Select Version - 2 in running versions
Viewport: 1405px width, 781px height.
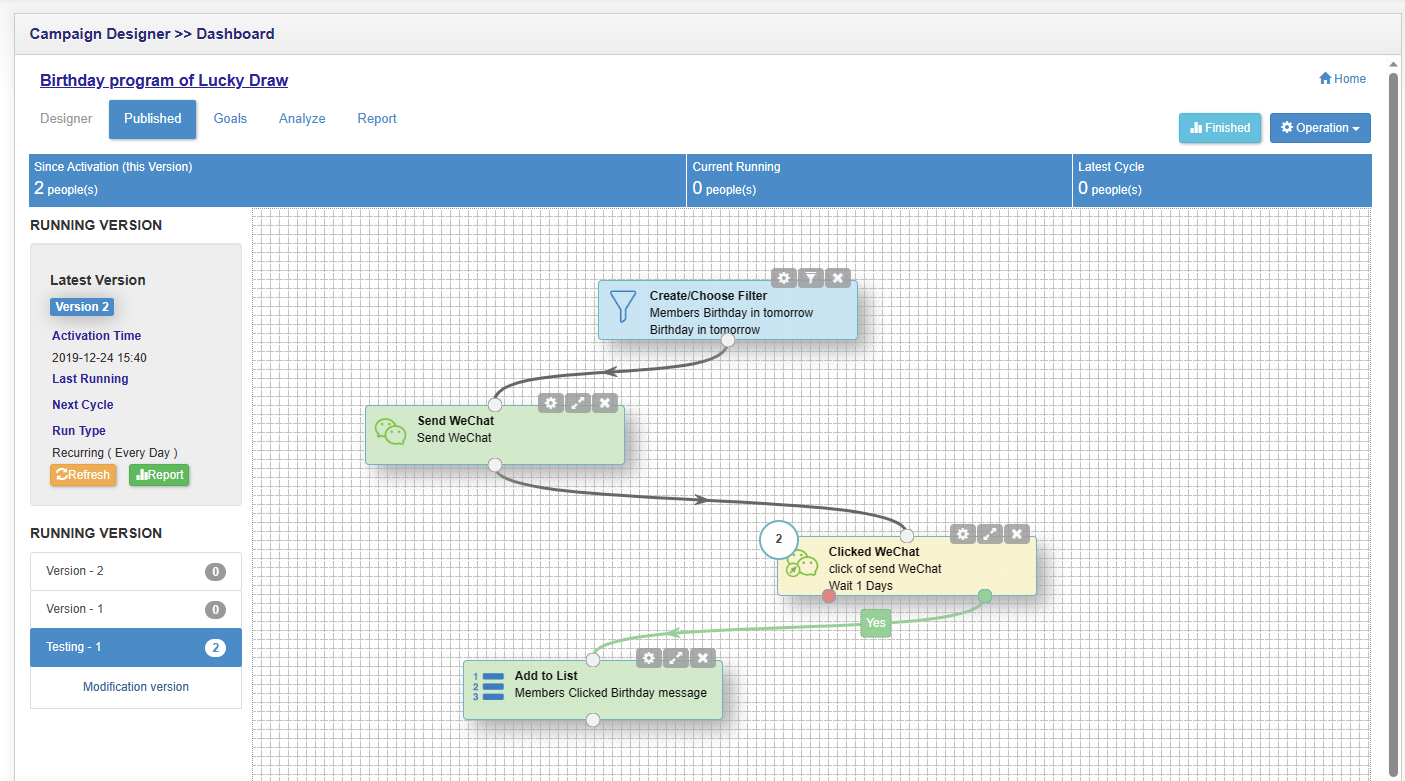[x=136, y=572]
